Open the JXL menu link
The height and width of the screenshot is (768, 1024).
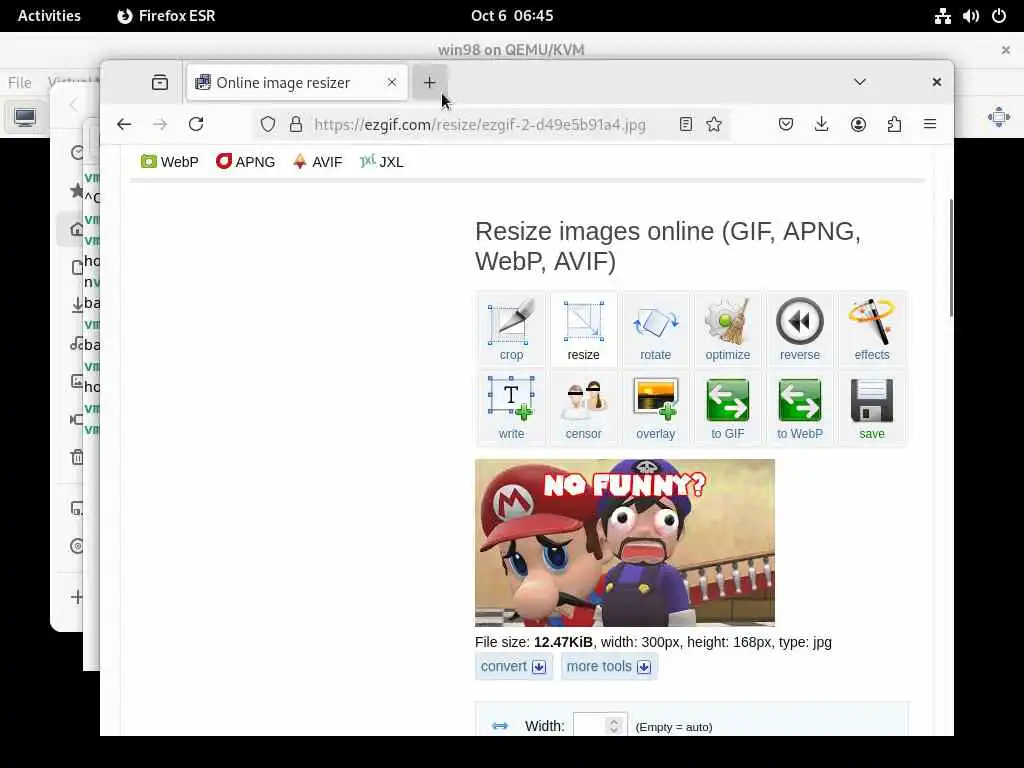(x=381, y=162)
